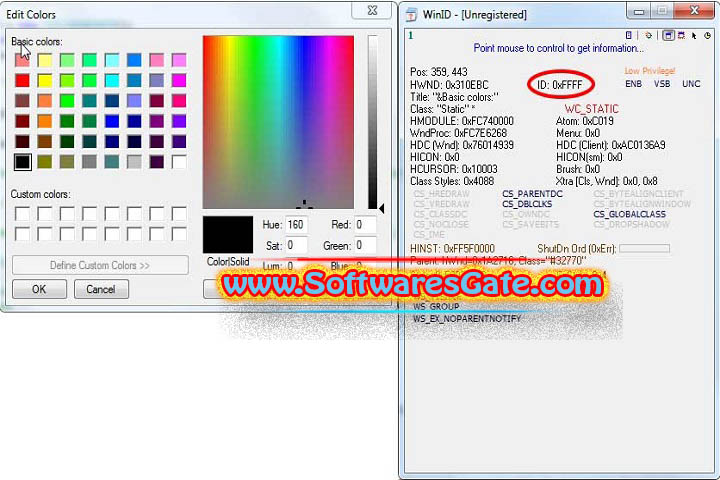Click inside the rainbow color spectrum
720x480 pixels.
278,122
